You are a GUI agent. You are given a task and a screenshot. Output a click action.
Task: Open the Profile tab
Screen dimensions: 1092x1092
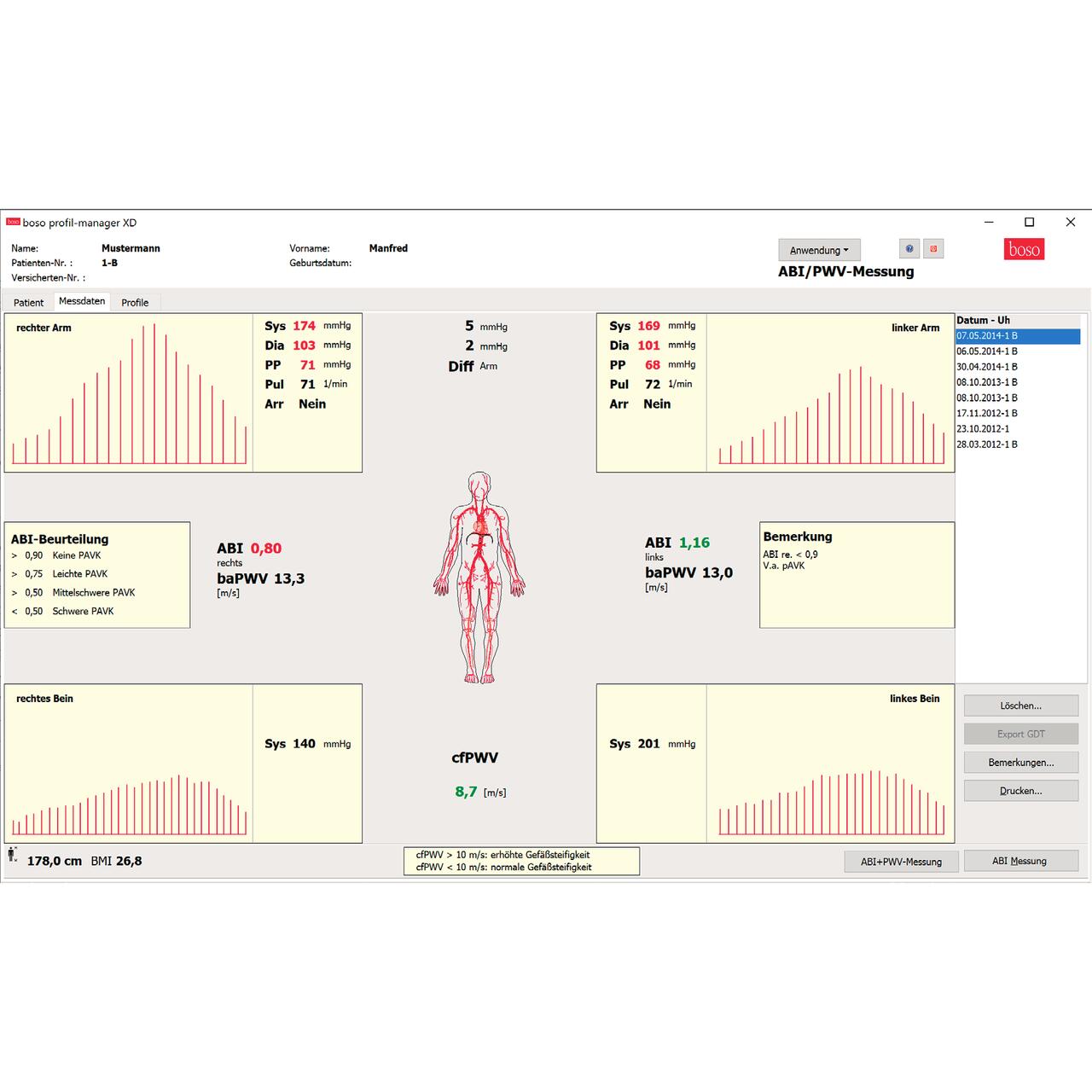pos(135,303)
